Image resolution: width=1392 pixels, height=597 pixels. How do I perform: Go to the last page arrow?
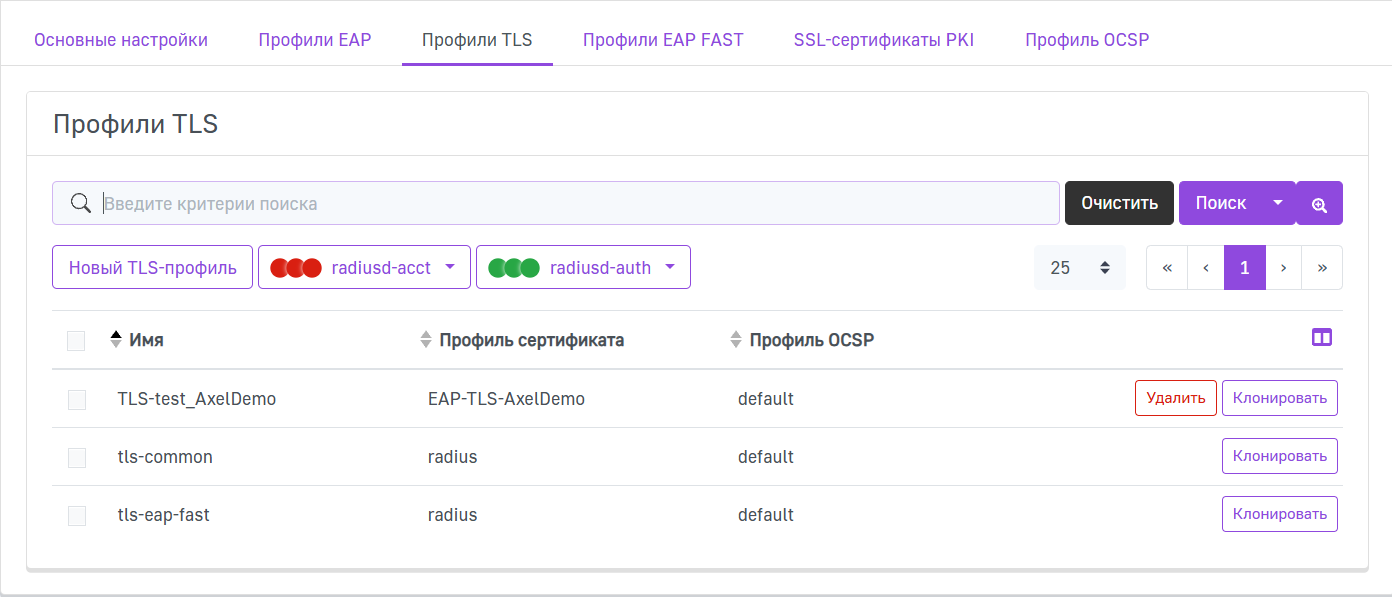tap(1322, 268)
